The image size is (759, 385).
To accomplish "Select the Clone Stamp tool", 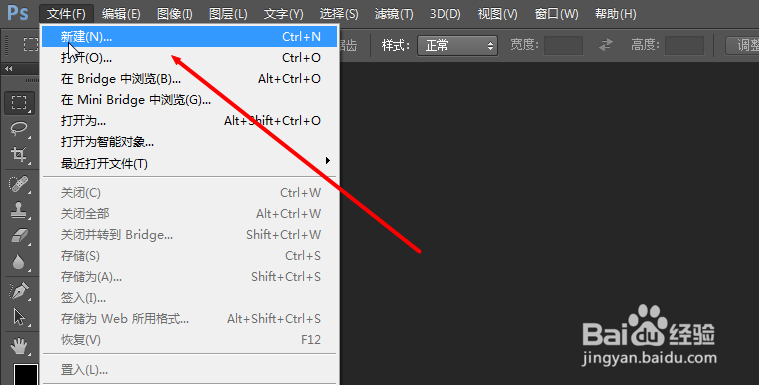I will [x=19, y=210].
